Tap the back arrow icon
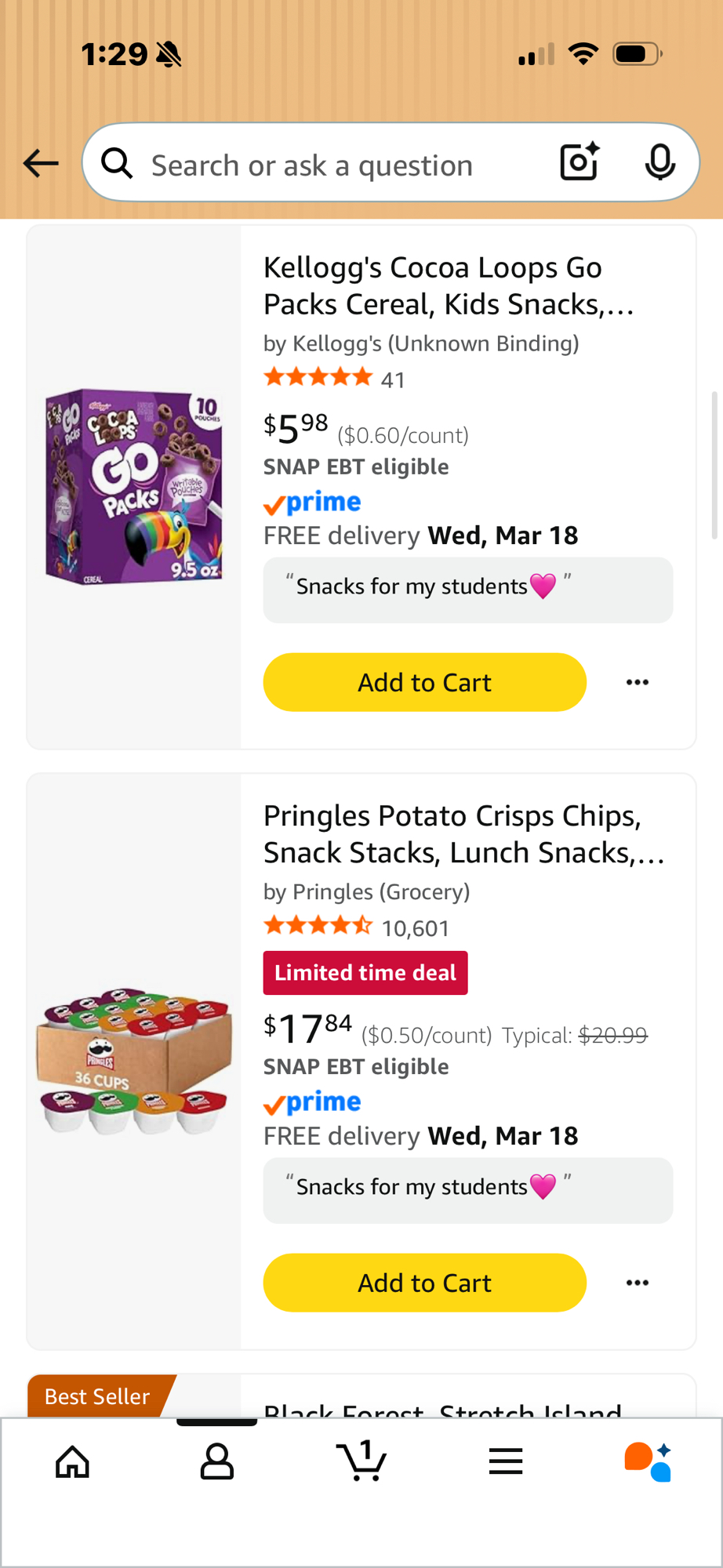Screen dimensions: 723x1568 pos(41,163)
